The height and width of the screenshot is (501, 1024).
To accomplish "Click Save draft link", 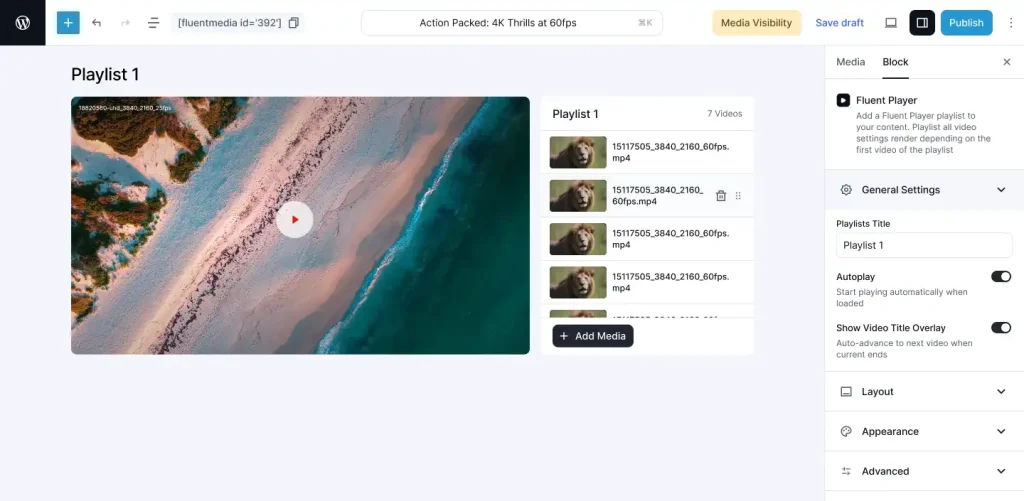I will (839, 23).
